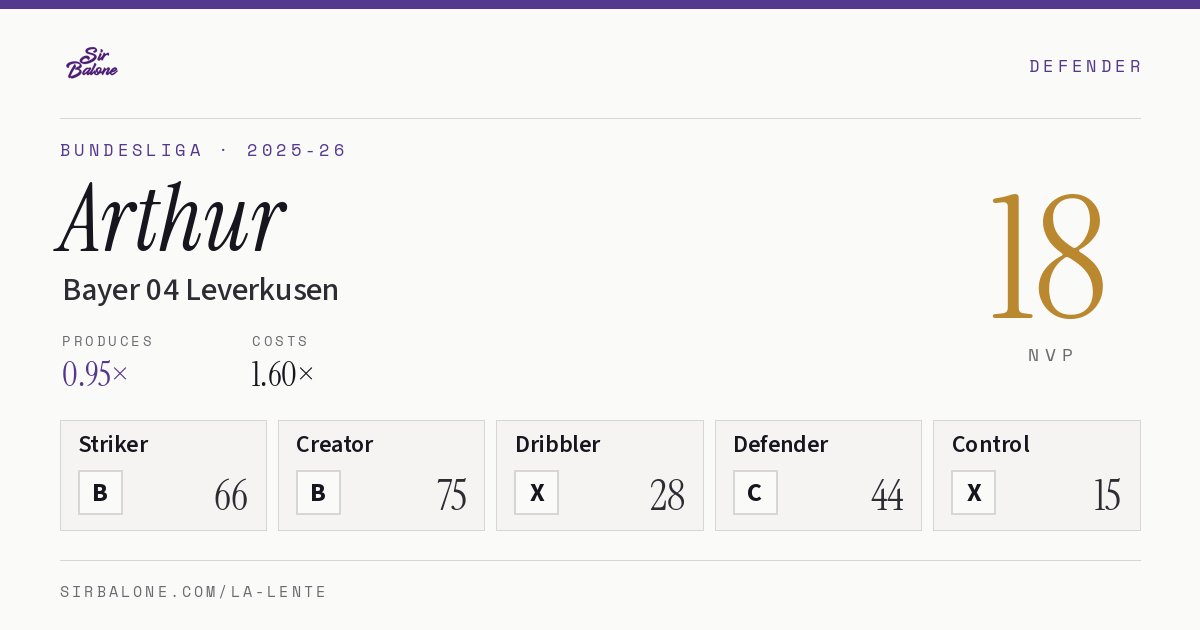This screenshot has width=1200, height=630.
Task: Click the Produces 0.95× value
Action: coord(95,374)
